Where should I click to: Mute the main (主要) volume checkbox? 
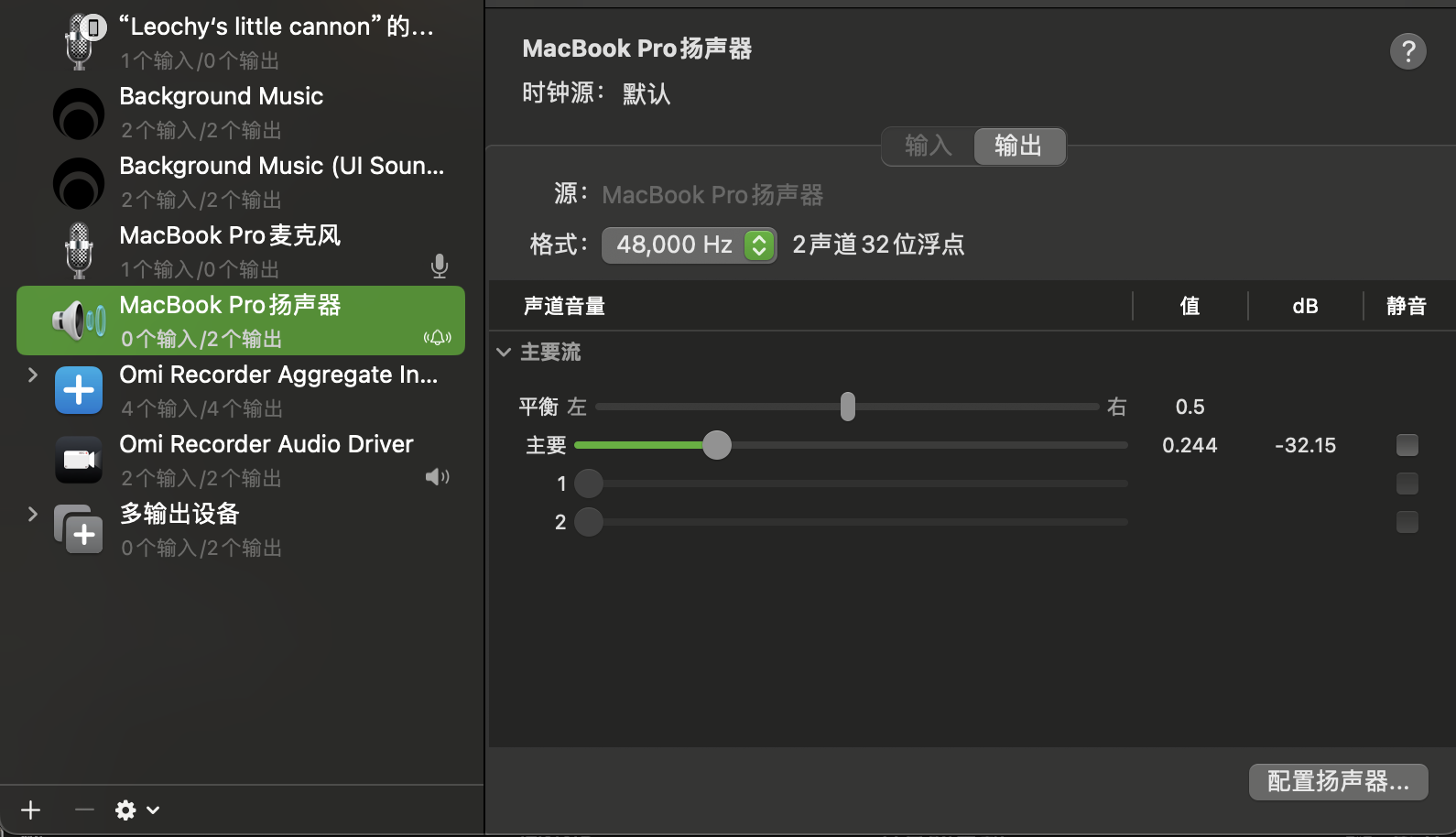pos(1407,445)
